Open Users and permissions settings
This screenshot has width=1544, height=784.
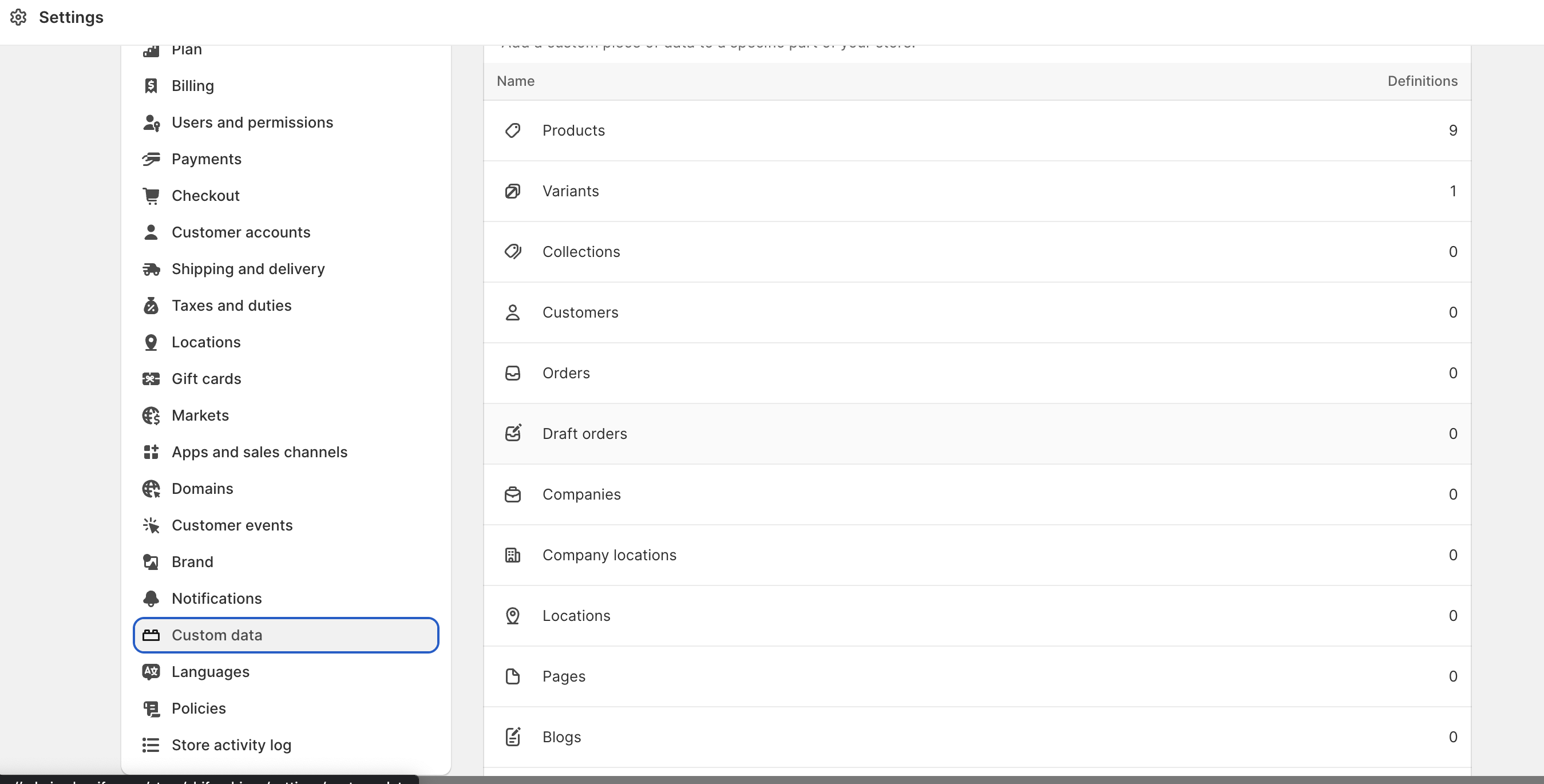click(x=252, y=122)
